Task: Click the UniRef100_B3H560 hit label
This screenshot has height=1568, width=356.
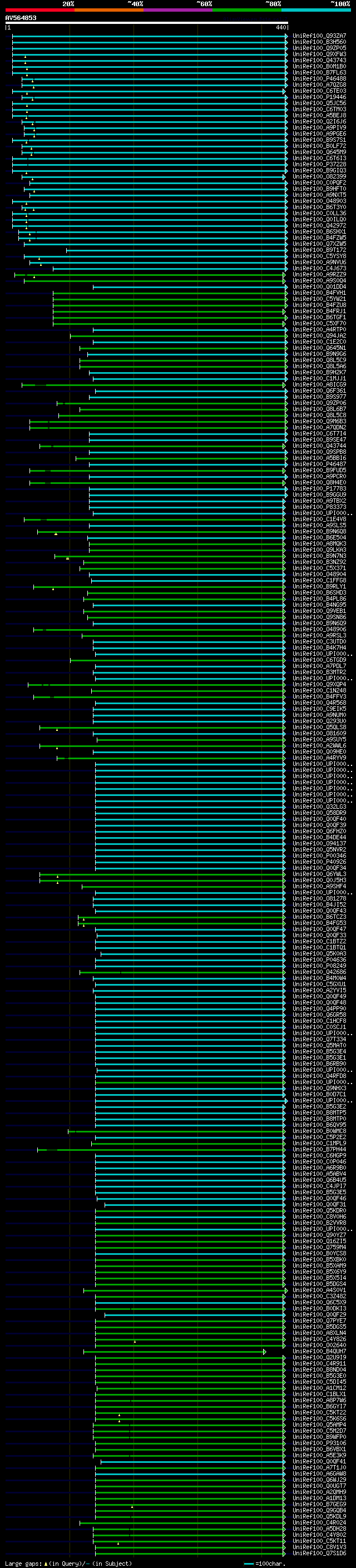Action: click(319, 42)
